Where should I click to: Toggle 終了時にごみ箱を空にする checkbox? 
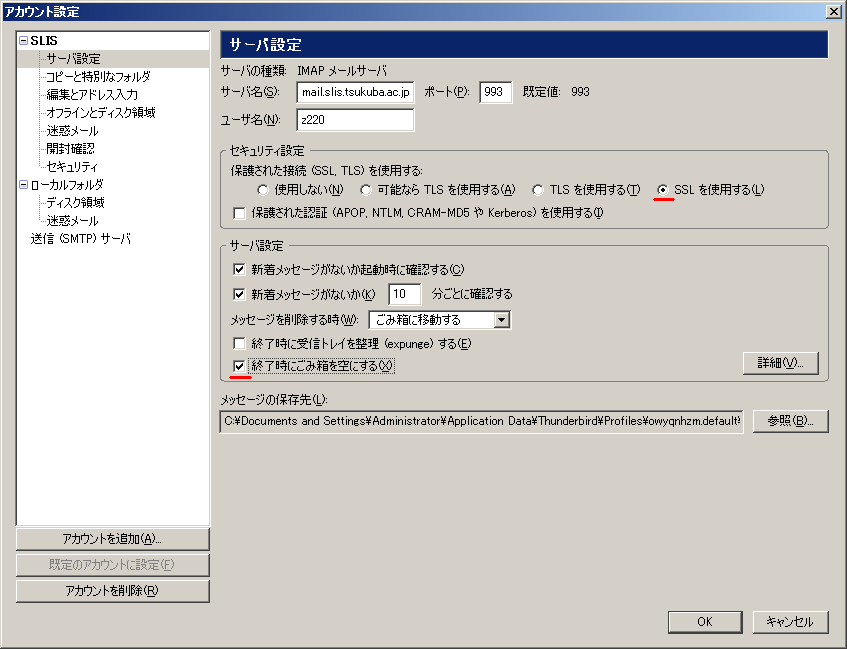pyautogui.click(x=239, y=366)
